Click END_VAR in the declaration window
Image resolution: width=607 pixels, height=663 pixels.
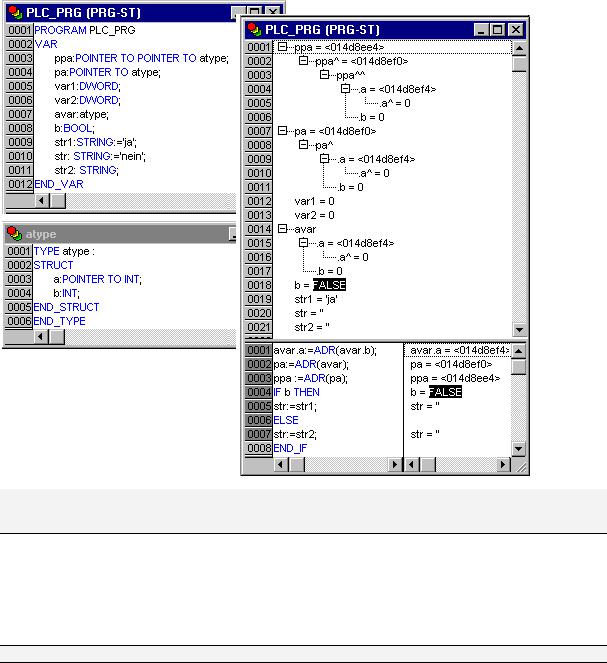pos(59,184)
